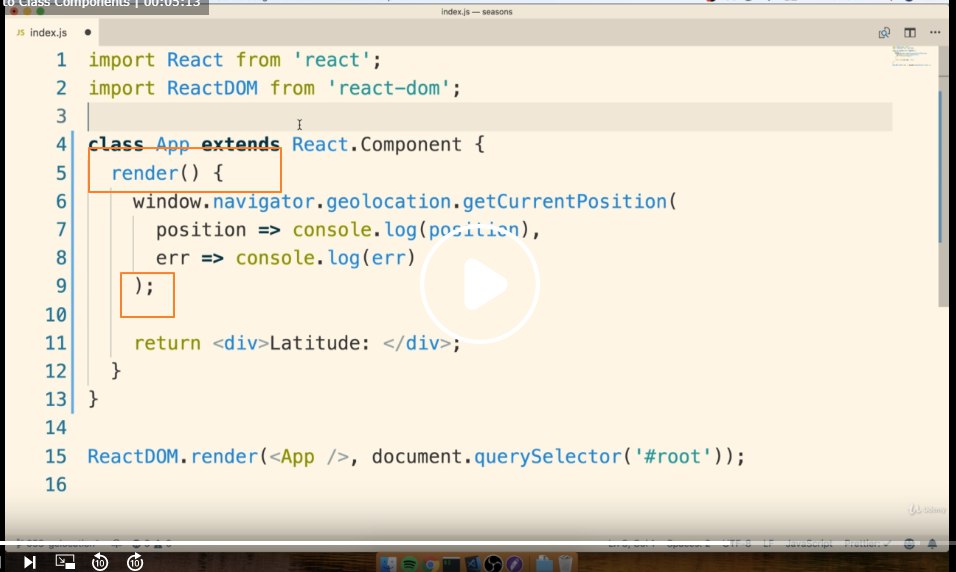The height and width of the screenshot is (572, 956).
Task: Click the geolocation property on line 6
Action: click(388, 201)
